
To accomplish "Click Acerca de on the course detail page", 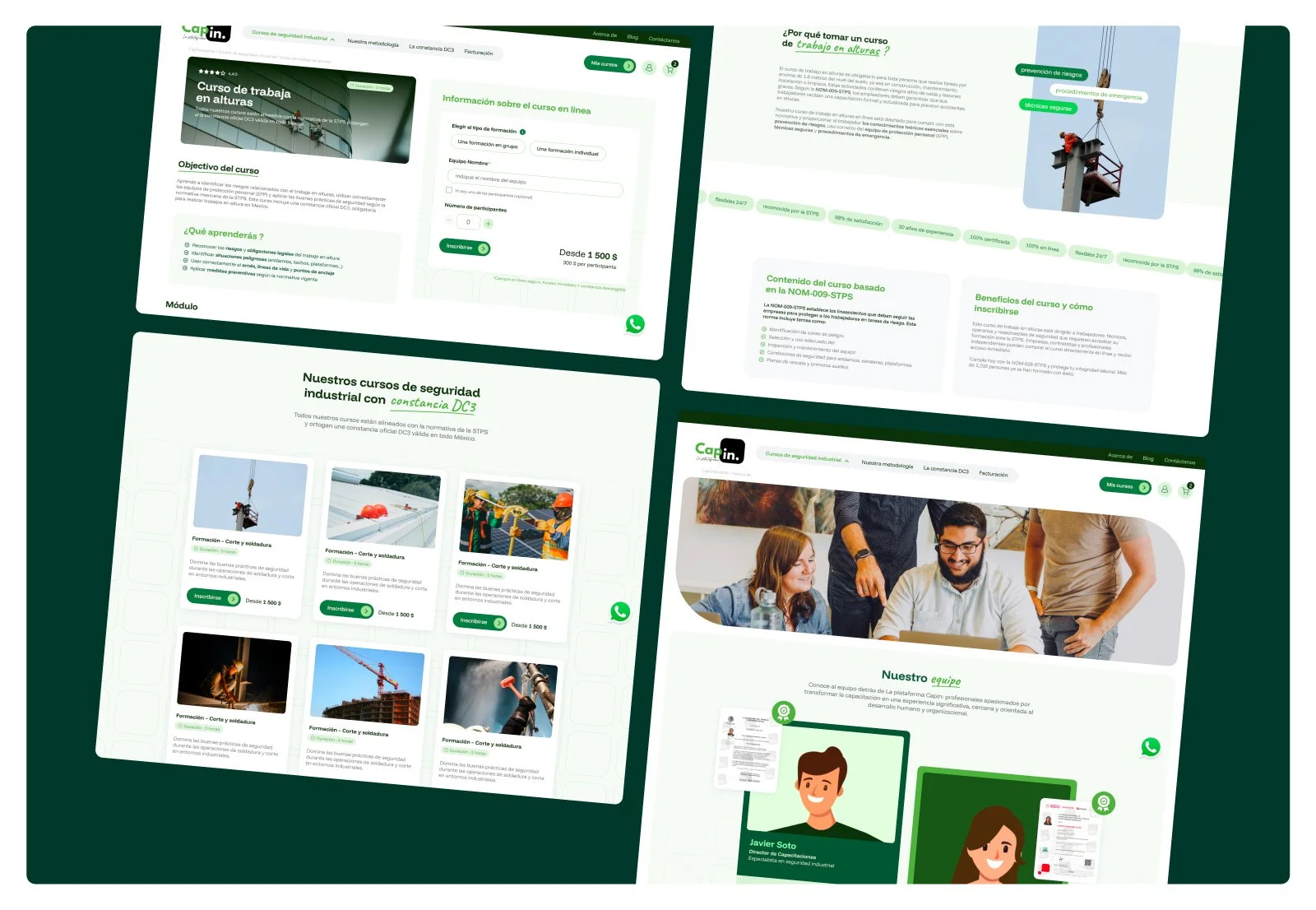I will (605, 35).
